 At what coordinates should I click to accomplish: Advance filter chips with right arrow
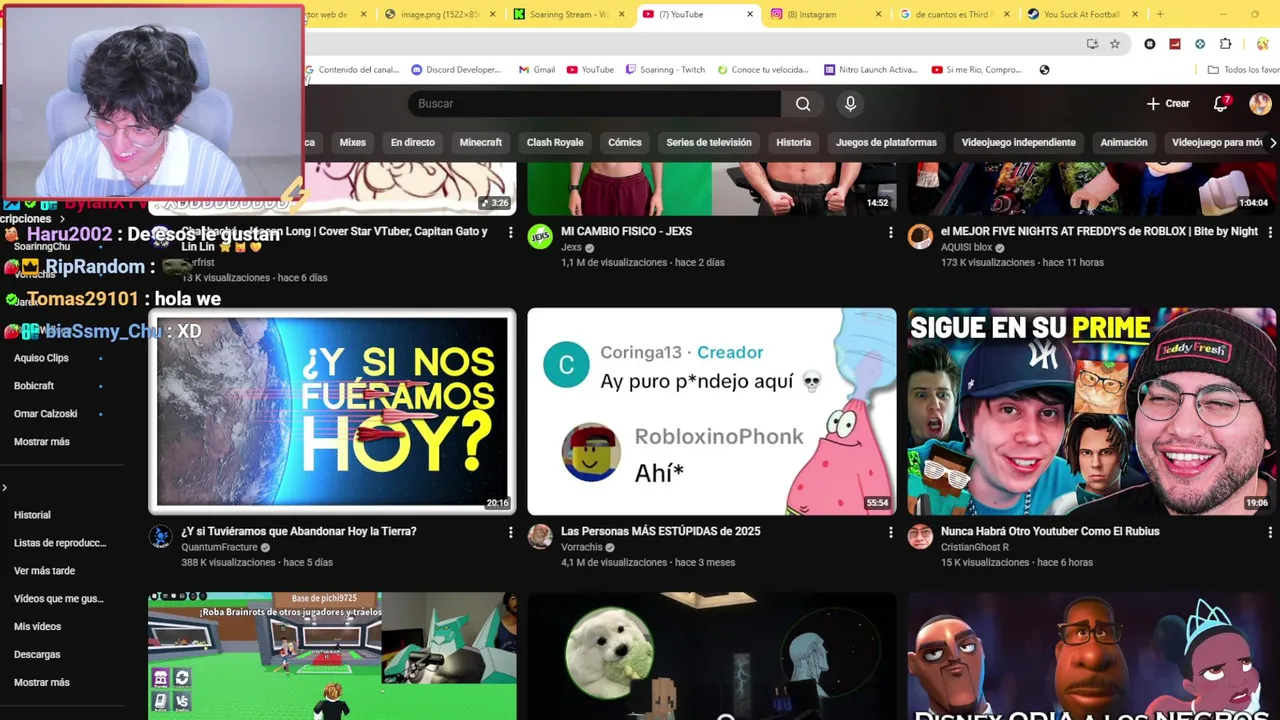click(x=1272, y=143)
